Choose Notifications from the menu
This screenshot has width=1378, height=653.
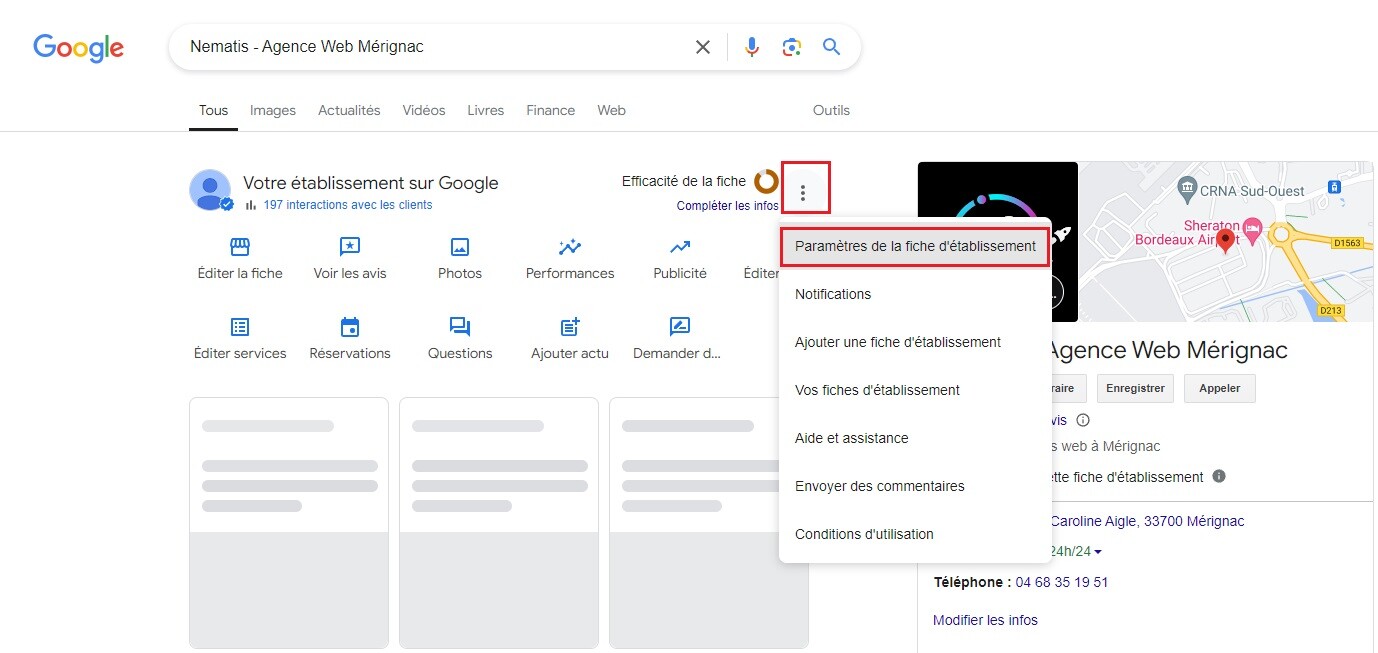[x=833, y=294]
